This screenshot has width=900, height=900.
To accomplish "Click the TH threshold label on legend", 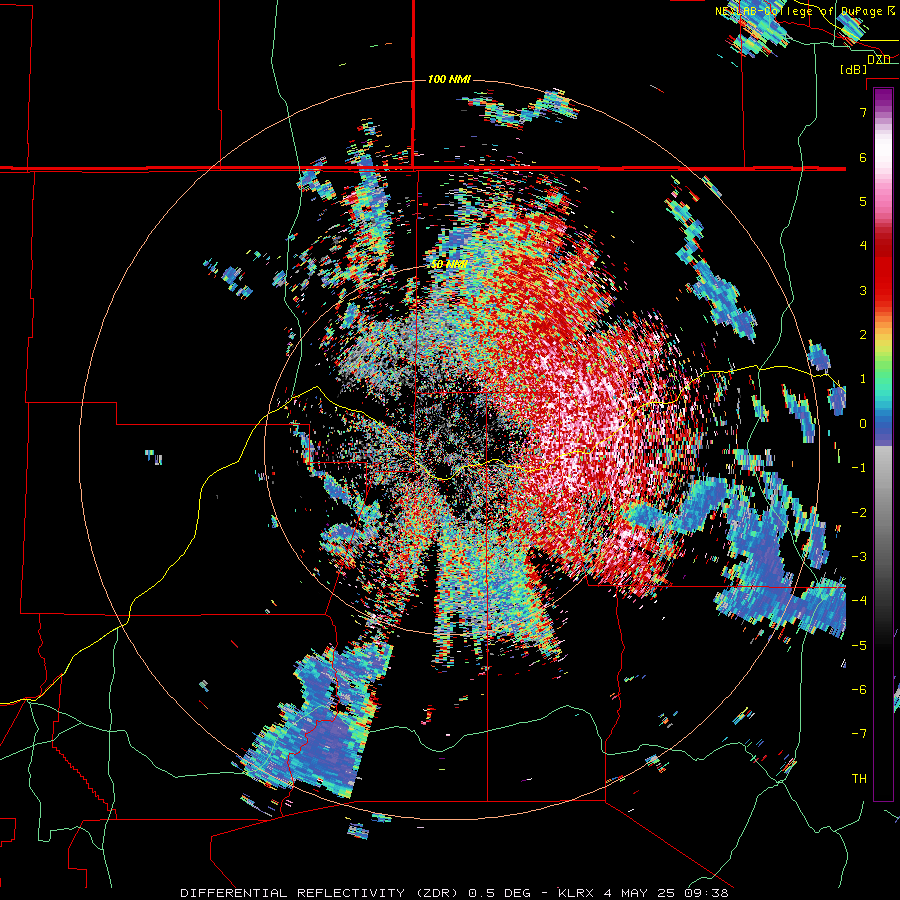I will click(859, 779).
